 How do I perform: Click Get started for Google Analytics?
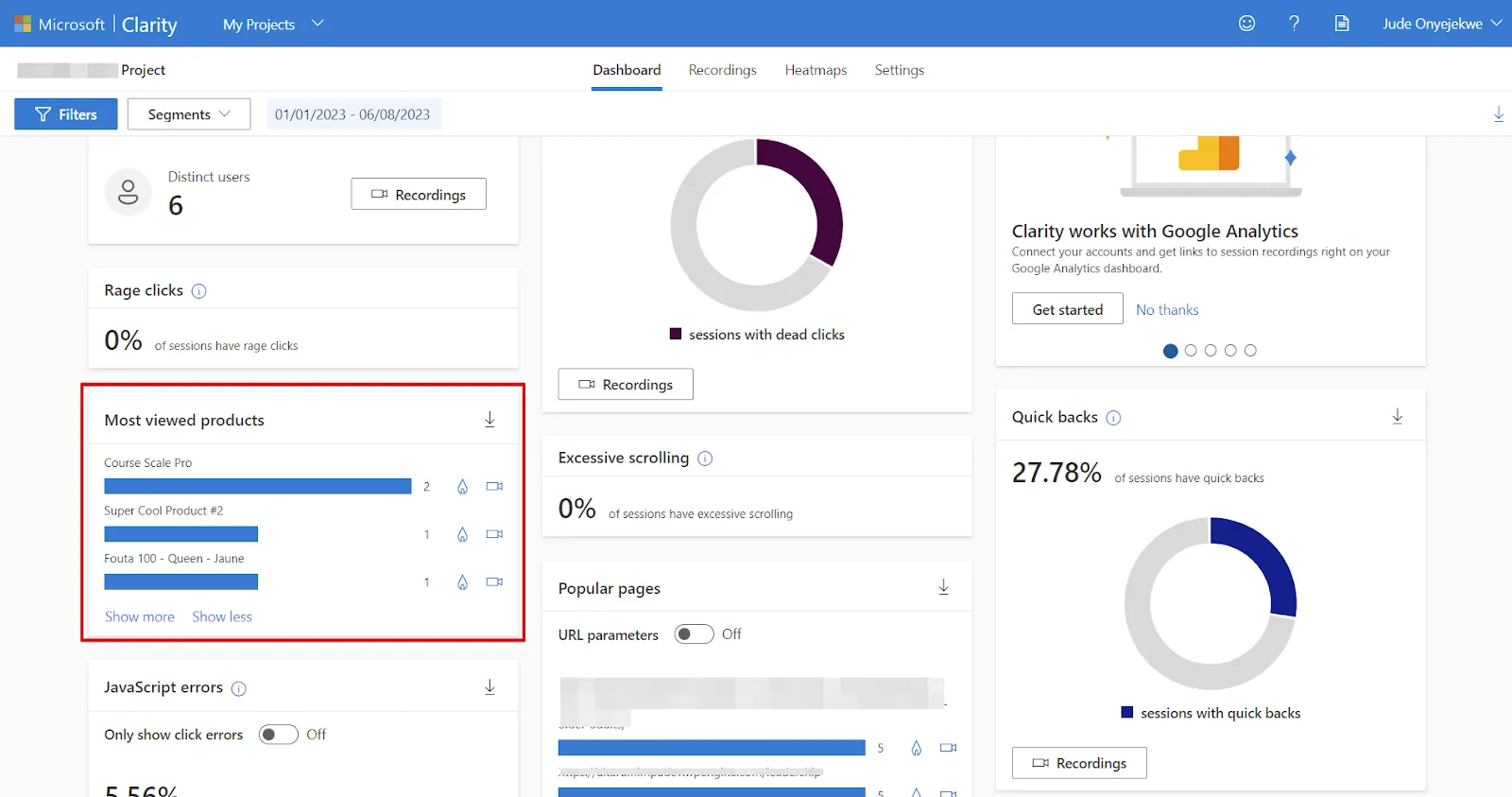1067,309
